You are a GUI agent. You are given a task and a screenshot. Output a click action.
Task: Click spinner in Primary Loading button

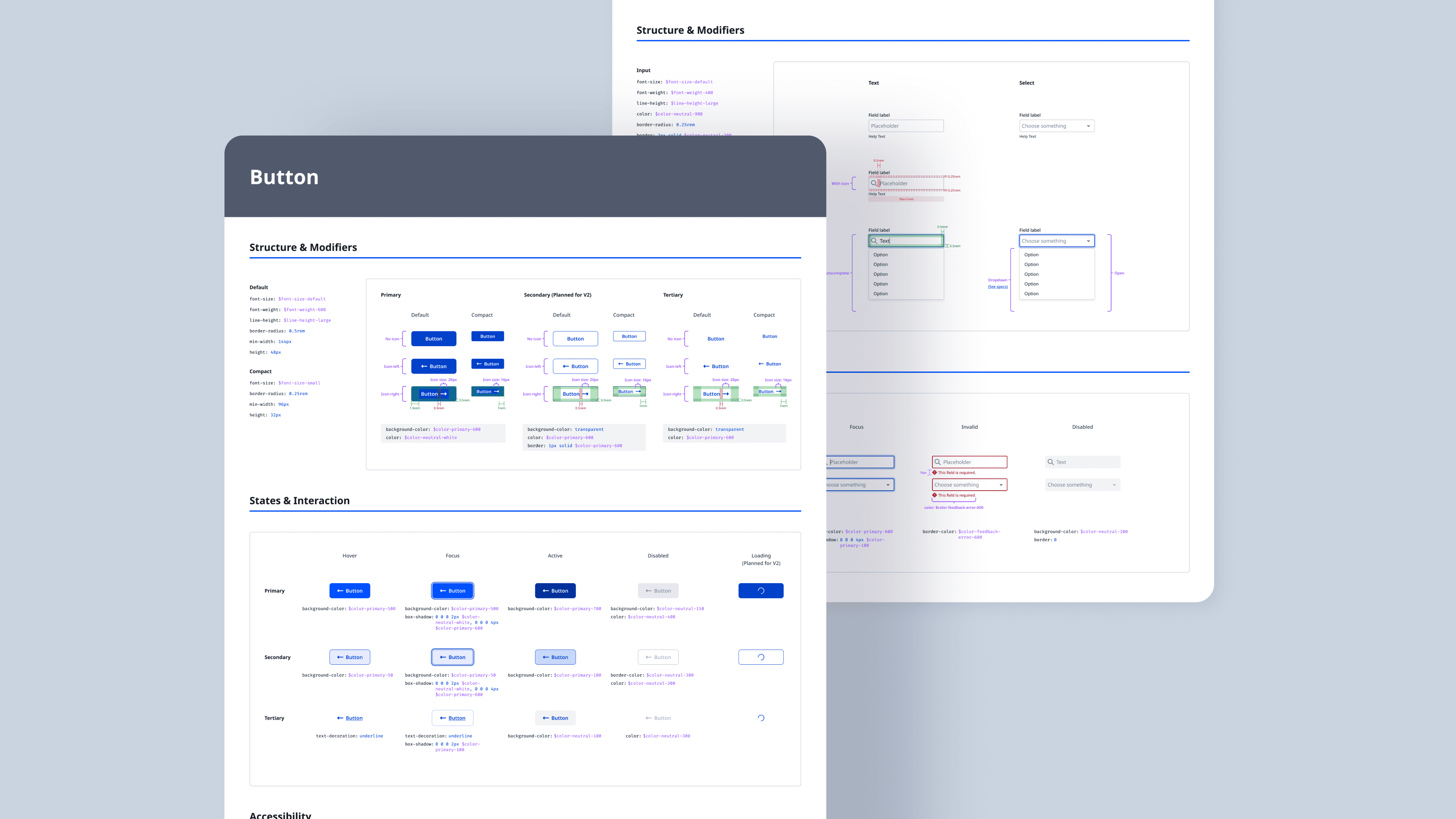[761, 591]
